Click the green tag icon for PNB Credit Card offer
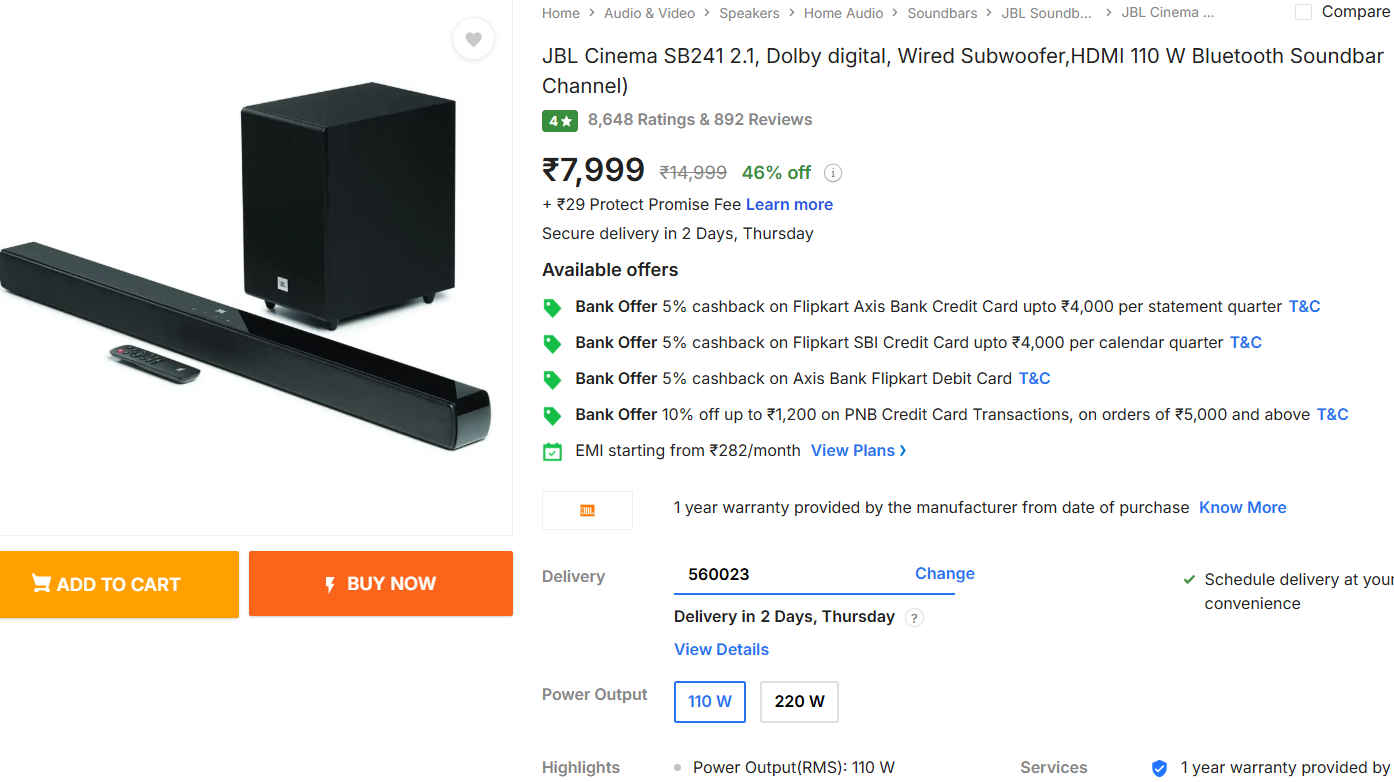Viewport: 1394px width, 782px height. (x=552, y=416)
